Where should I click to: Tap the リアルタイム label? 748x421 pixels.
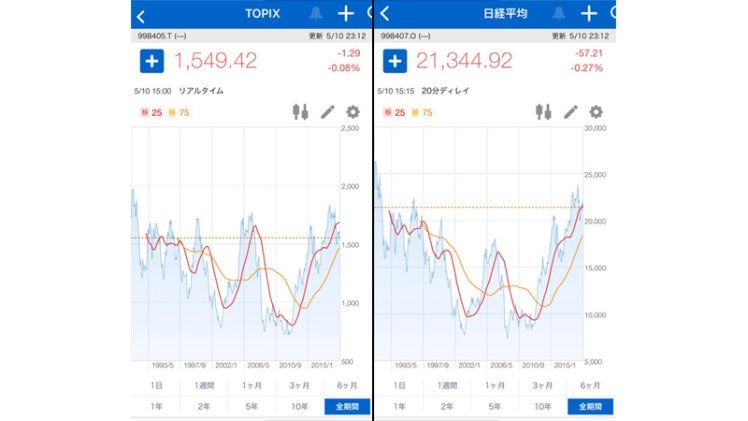click(201, 91)
